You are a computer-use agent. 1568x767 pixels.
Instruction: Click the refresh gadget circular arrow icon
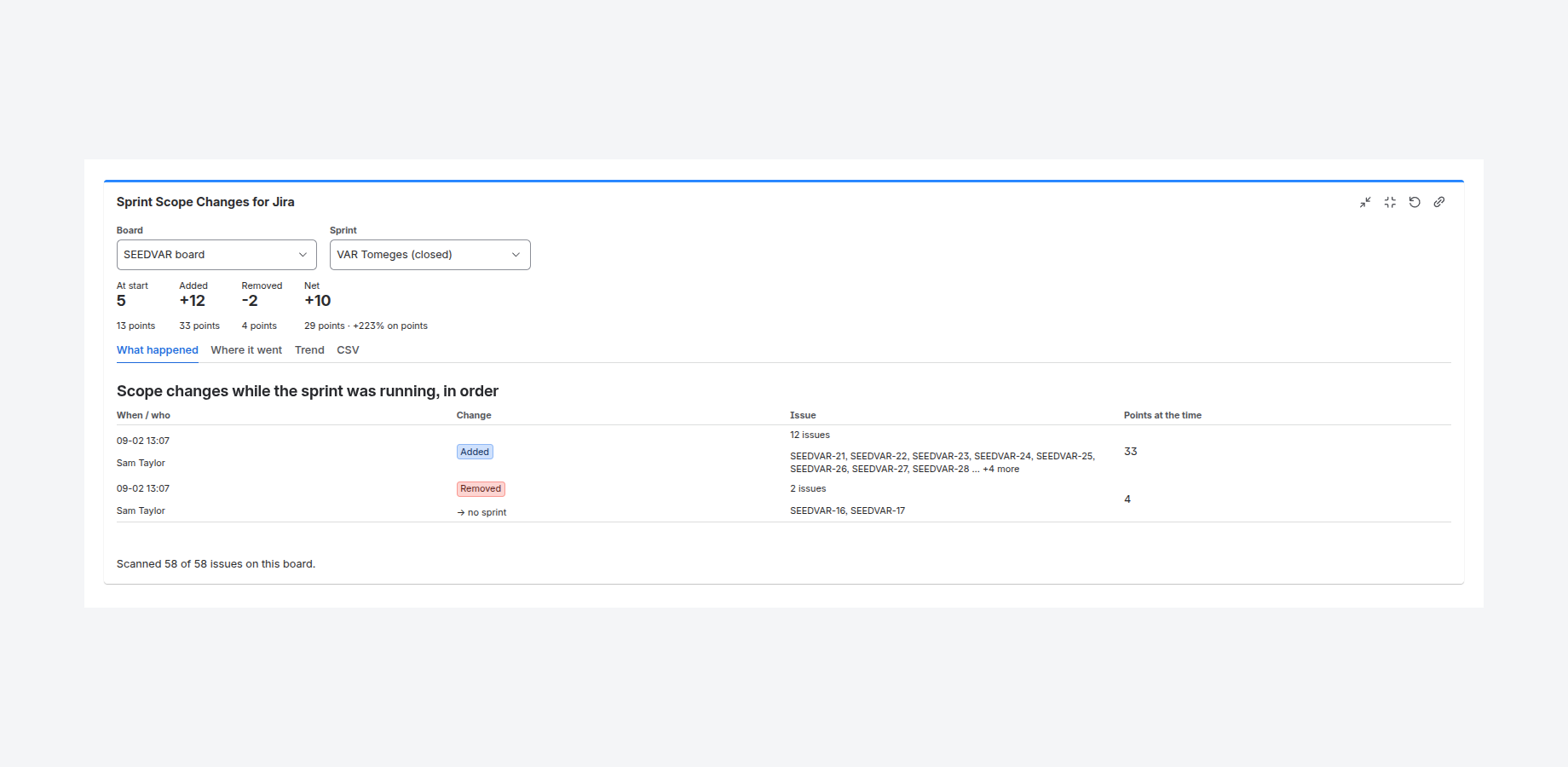tap(1415, 202)
